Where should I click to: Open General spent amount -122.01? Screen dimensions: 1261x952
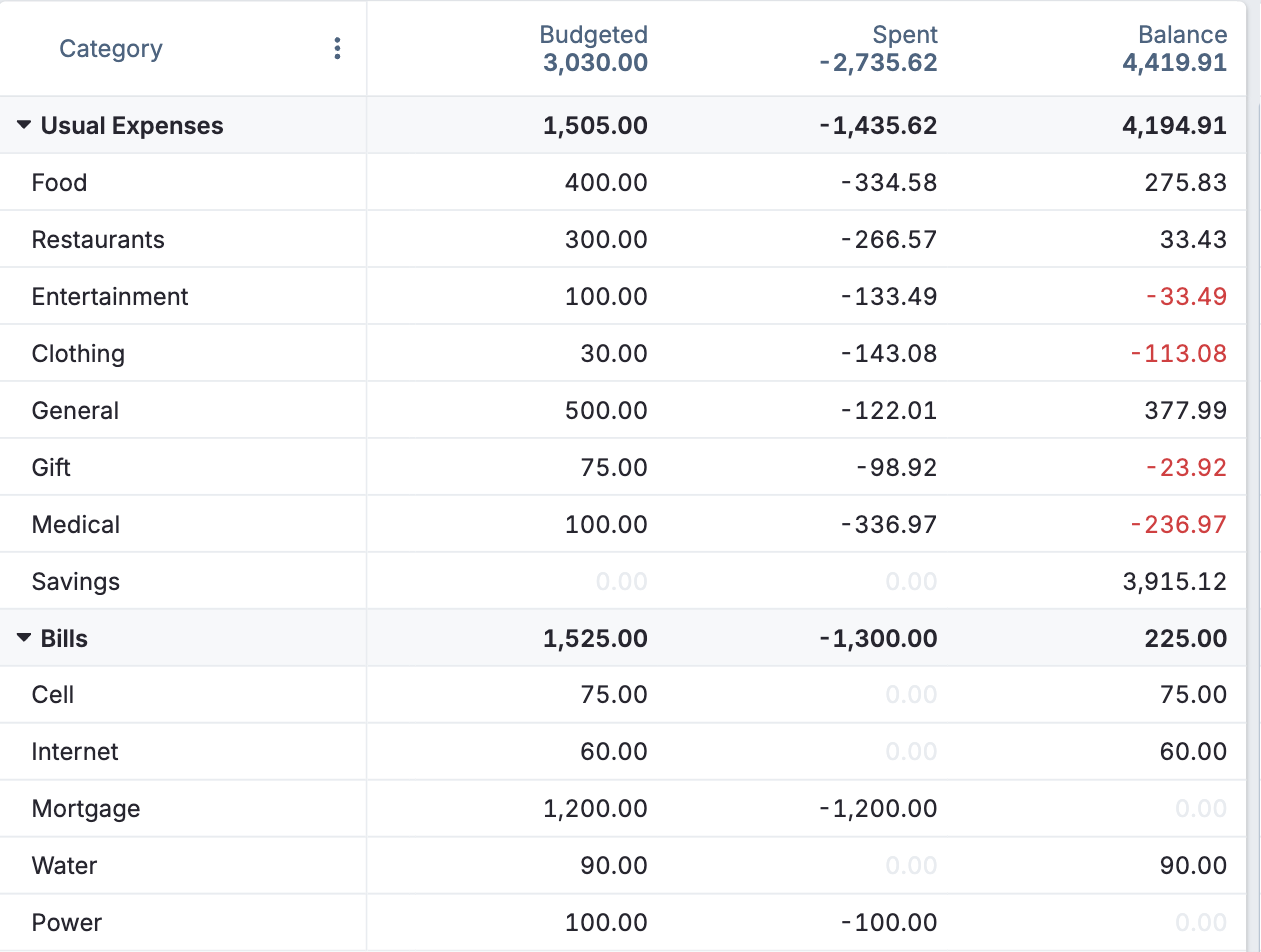click(889, 411)
